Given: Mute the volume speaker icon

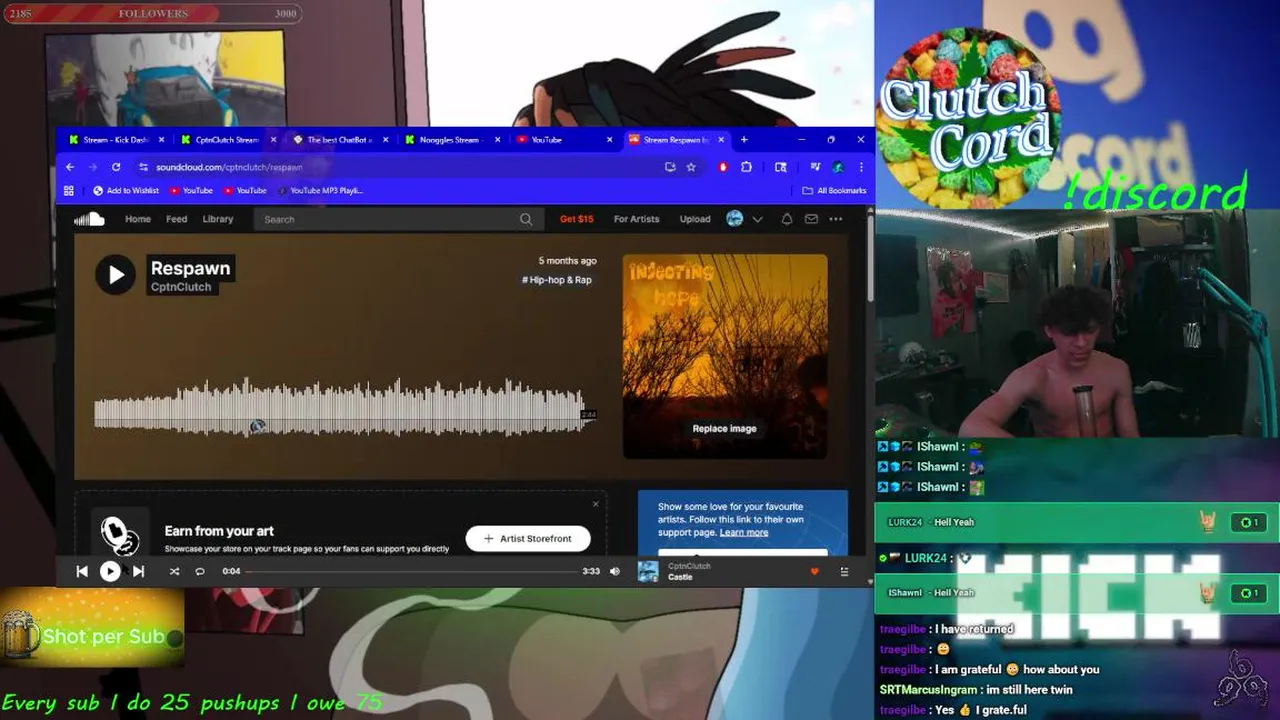Looking at the screenshot, I should pos(615,571).
